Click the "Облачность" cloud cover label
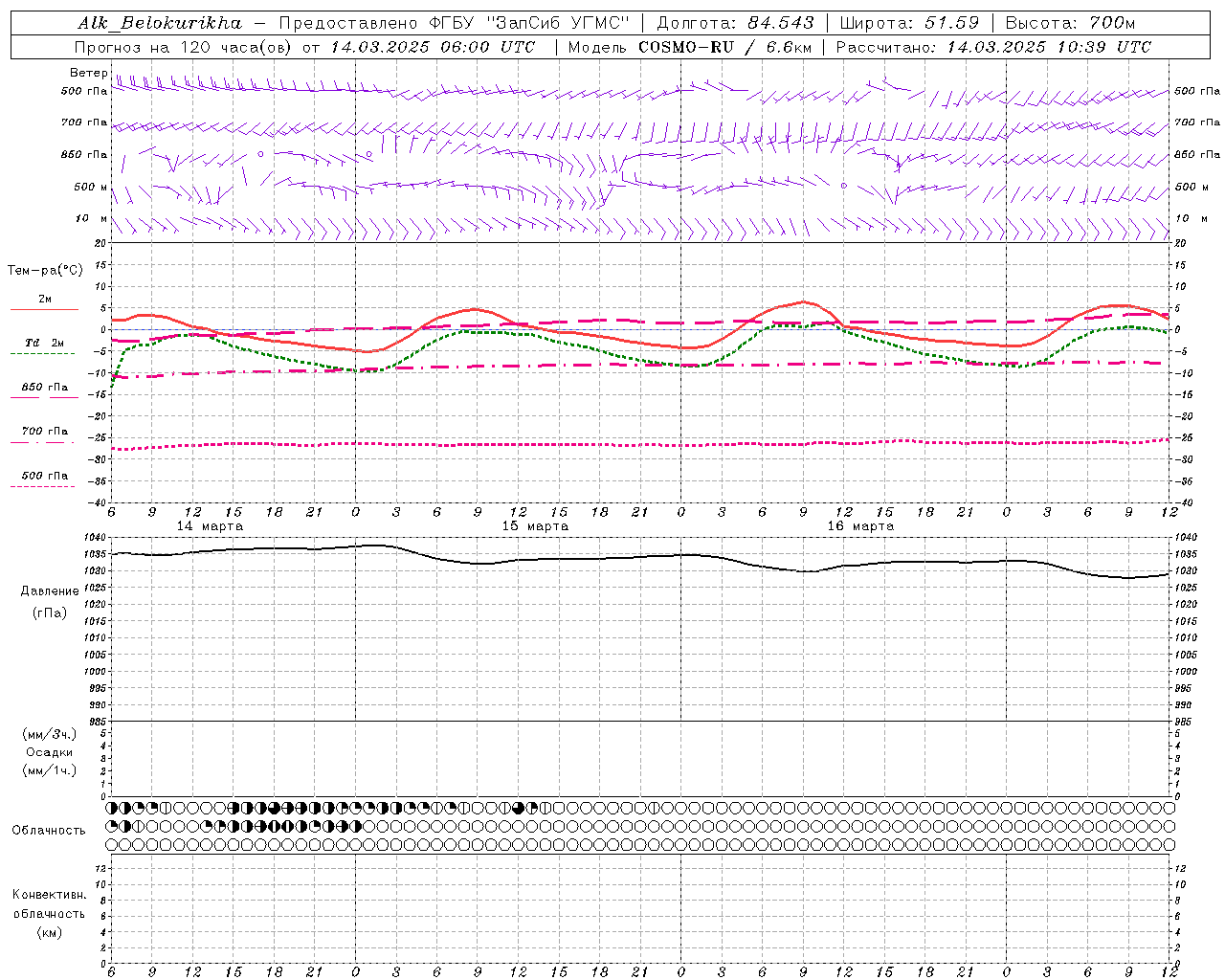 [49, 831]
